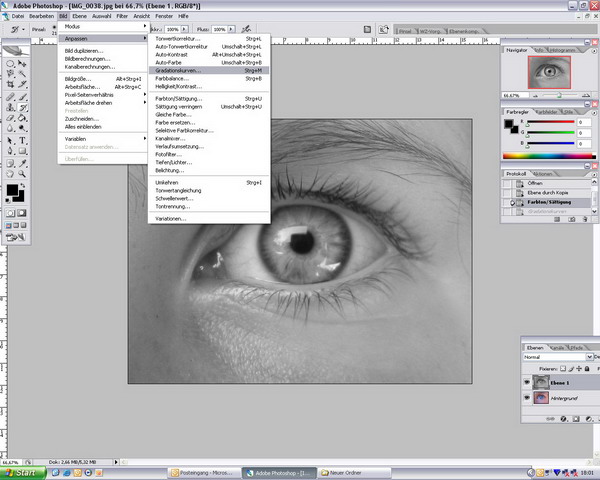
Task: Switch to the Kanäle tab
Action: coord(557,348)
